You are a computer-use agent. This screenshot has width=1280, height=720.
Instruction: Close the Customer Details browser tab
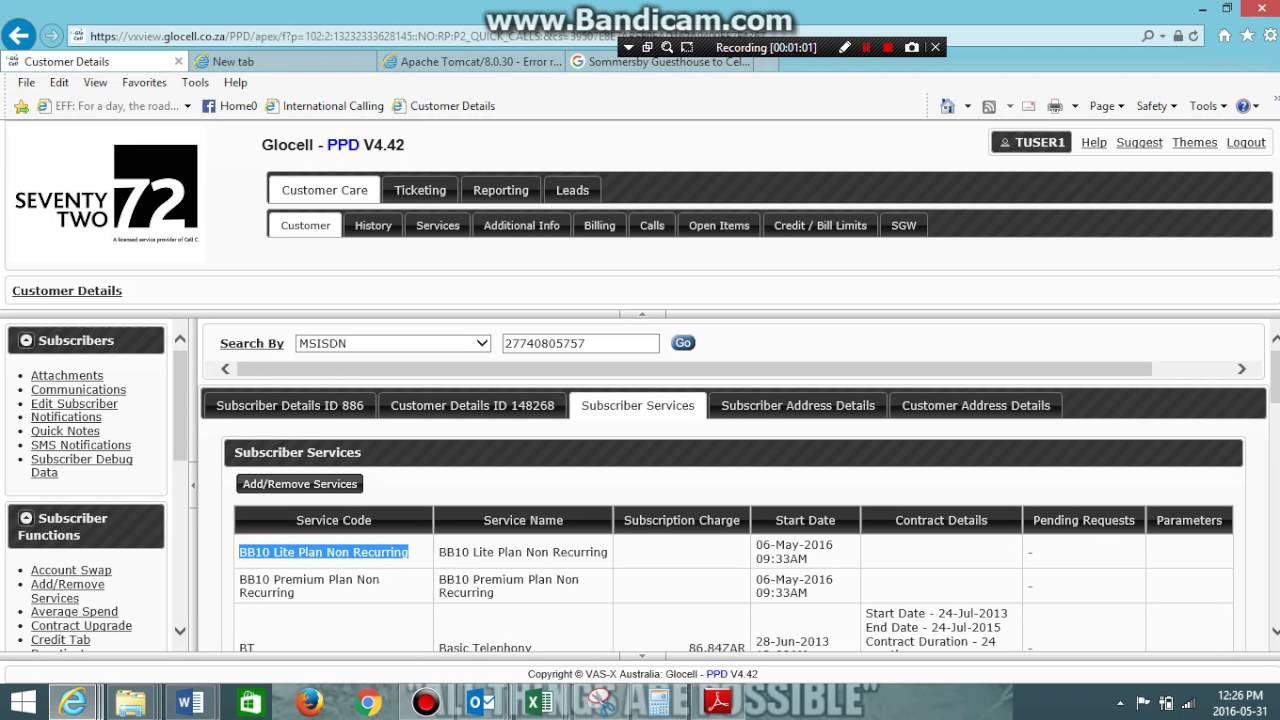coord(179,61)
